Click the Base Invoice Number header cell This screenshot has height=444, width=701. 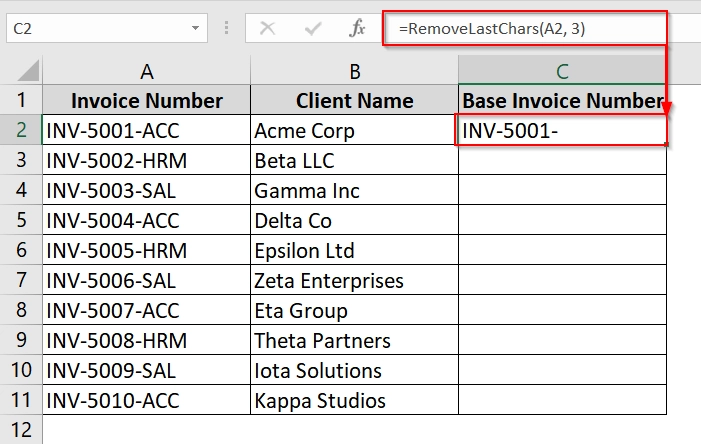pyautogui.click(x=562, y=100)
